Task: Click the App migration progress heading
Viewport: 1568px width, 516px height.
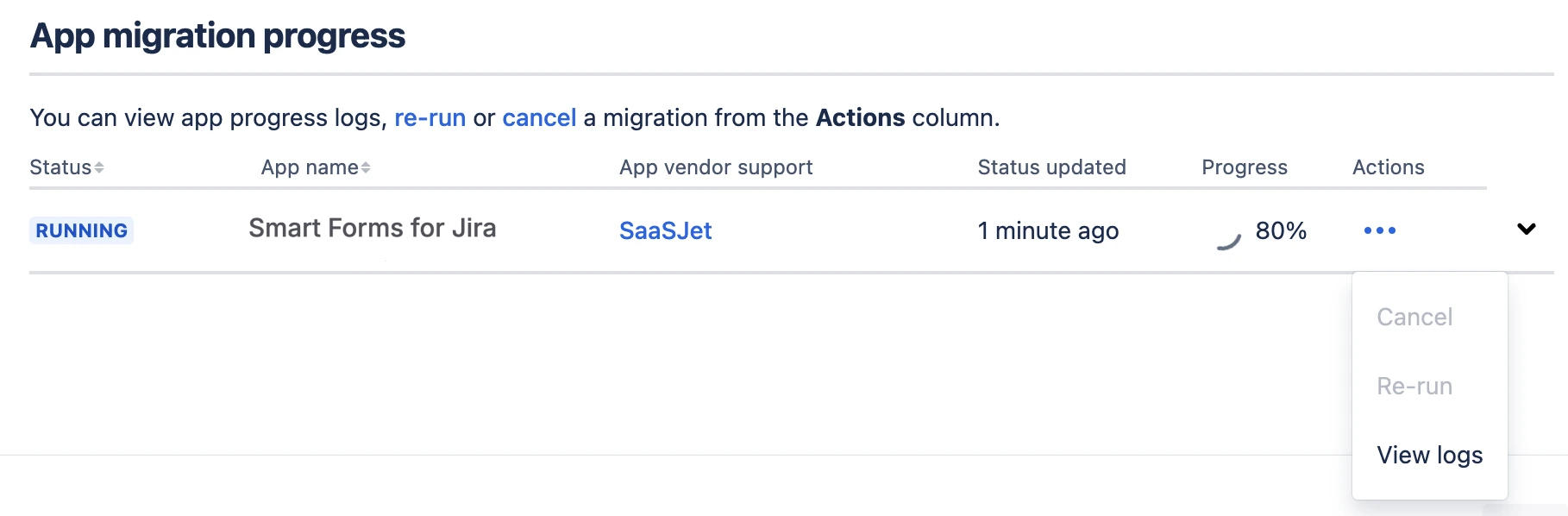Action: tap(217, 36)
